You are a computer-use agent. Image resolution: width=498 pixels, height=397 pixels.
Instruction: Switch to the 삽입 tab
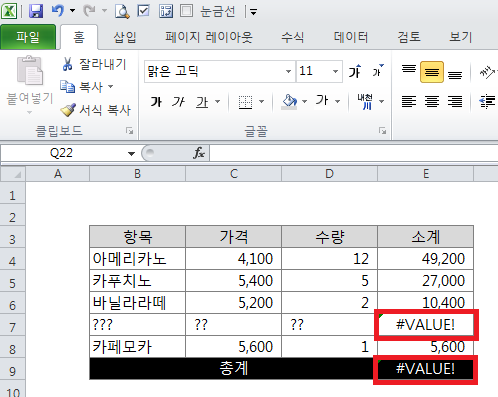point(125,37)
